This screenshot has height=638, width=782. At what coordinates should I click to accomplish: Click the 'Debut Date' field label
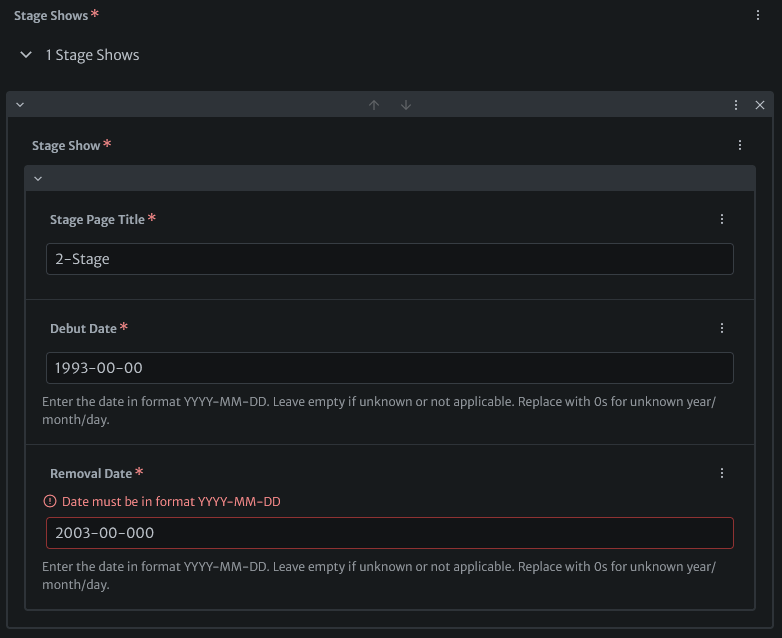[83, 328]
